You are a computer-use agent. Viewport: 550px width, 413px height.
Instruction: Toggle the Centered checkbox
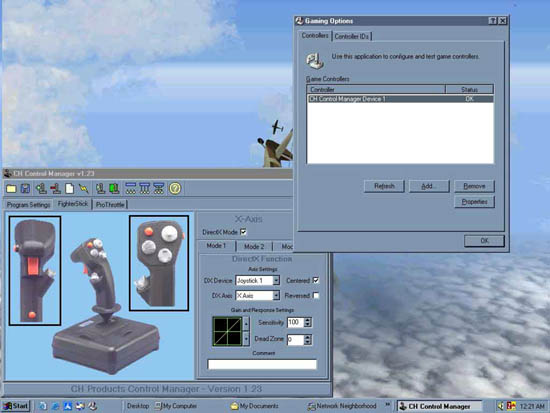tap(316, 280)
